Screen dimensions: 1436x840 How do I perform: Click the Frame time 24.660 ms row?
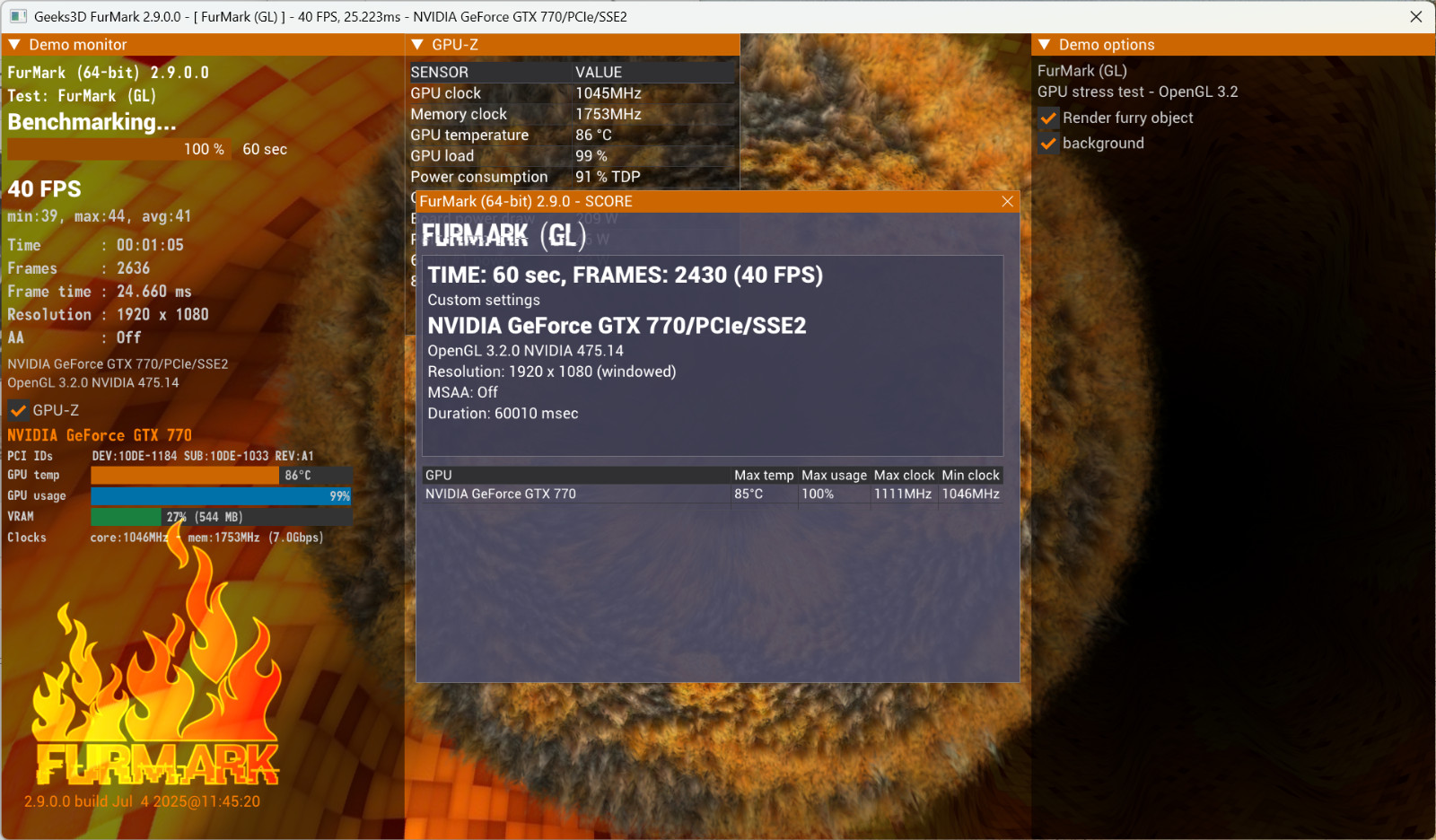click(100, 292)
